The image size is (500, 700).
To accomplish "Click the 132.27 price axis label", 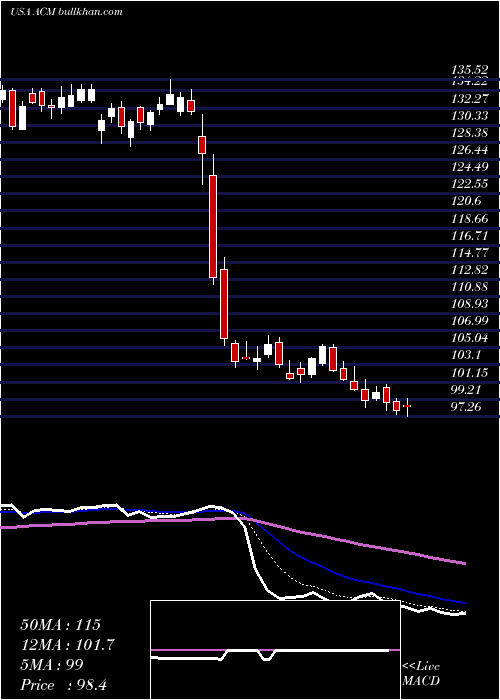I will (x=469, y=99).
